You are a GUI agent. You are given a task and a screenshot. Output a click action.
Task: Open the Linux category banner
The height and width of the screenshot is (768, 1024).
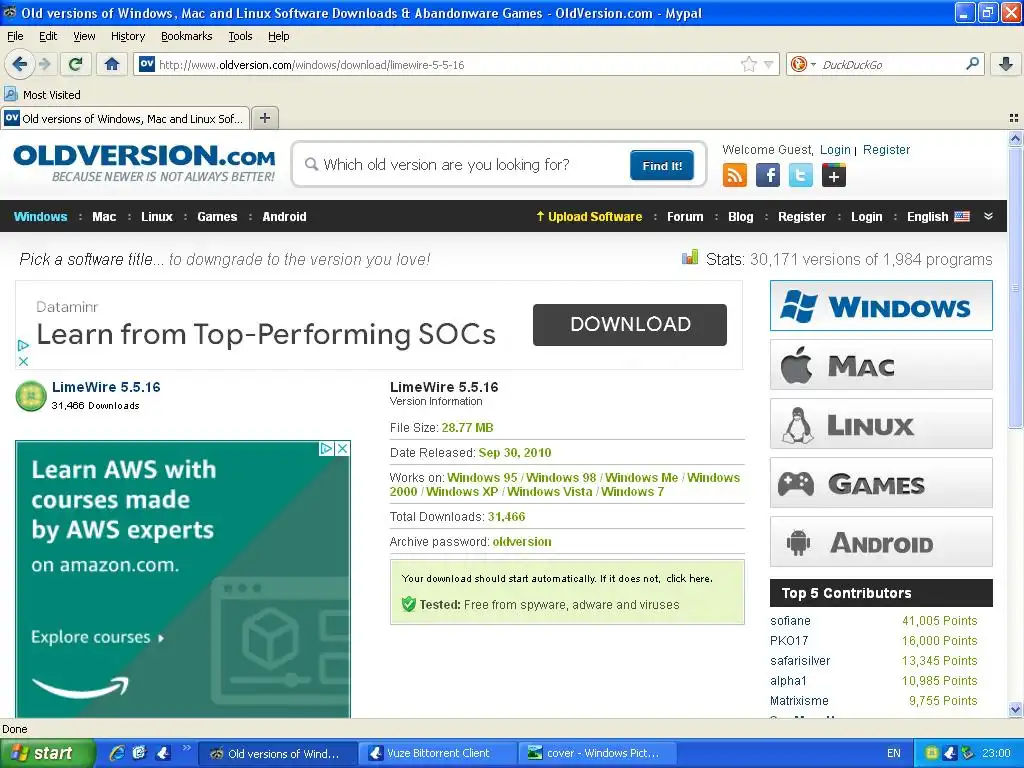point(881,423)
